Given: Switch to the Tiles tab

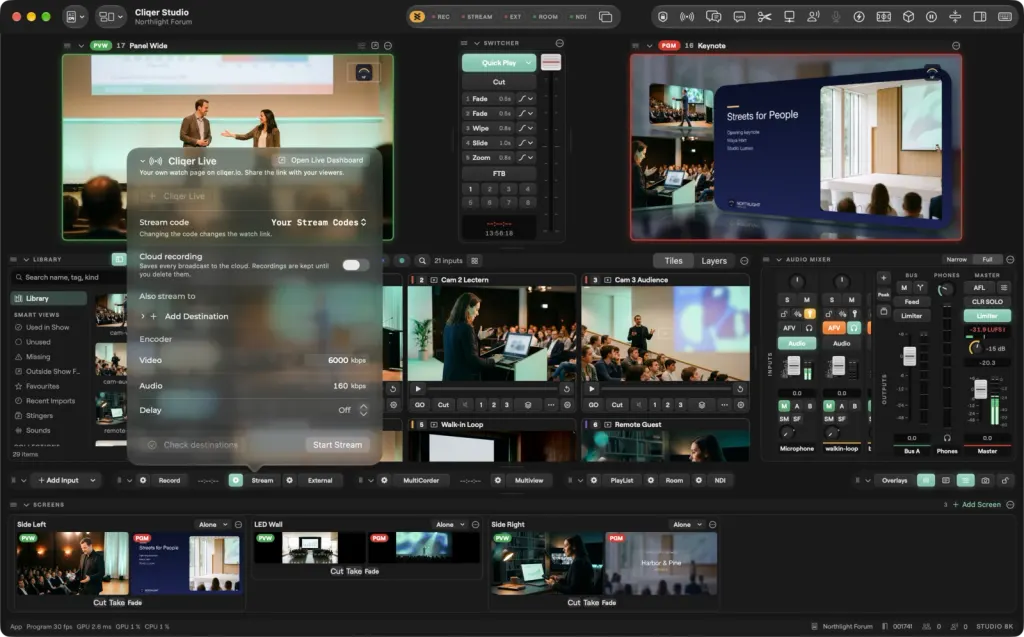Looking at the screenshot, I should [x=673, y=261].
